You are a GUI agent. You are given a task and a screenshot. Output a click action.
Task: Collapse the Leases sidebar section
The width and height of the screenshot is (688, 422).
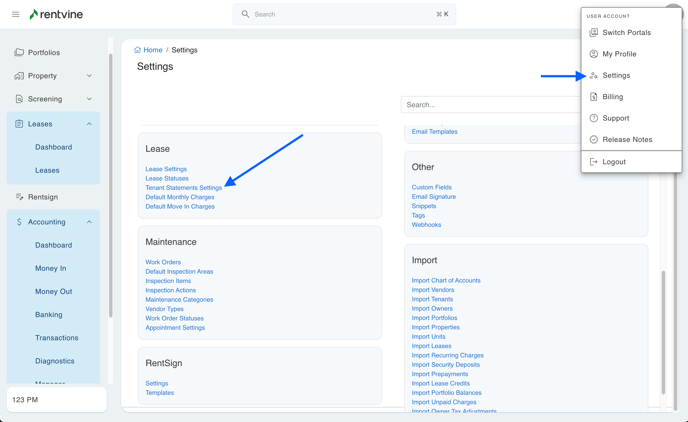tap(89, 124)
